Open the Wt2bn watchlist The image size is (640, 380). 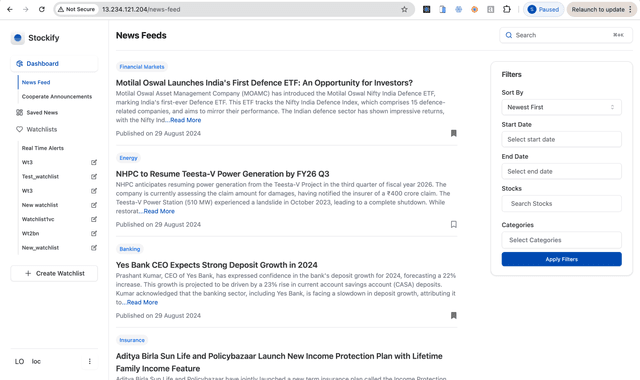(x=30, y=233)
